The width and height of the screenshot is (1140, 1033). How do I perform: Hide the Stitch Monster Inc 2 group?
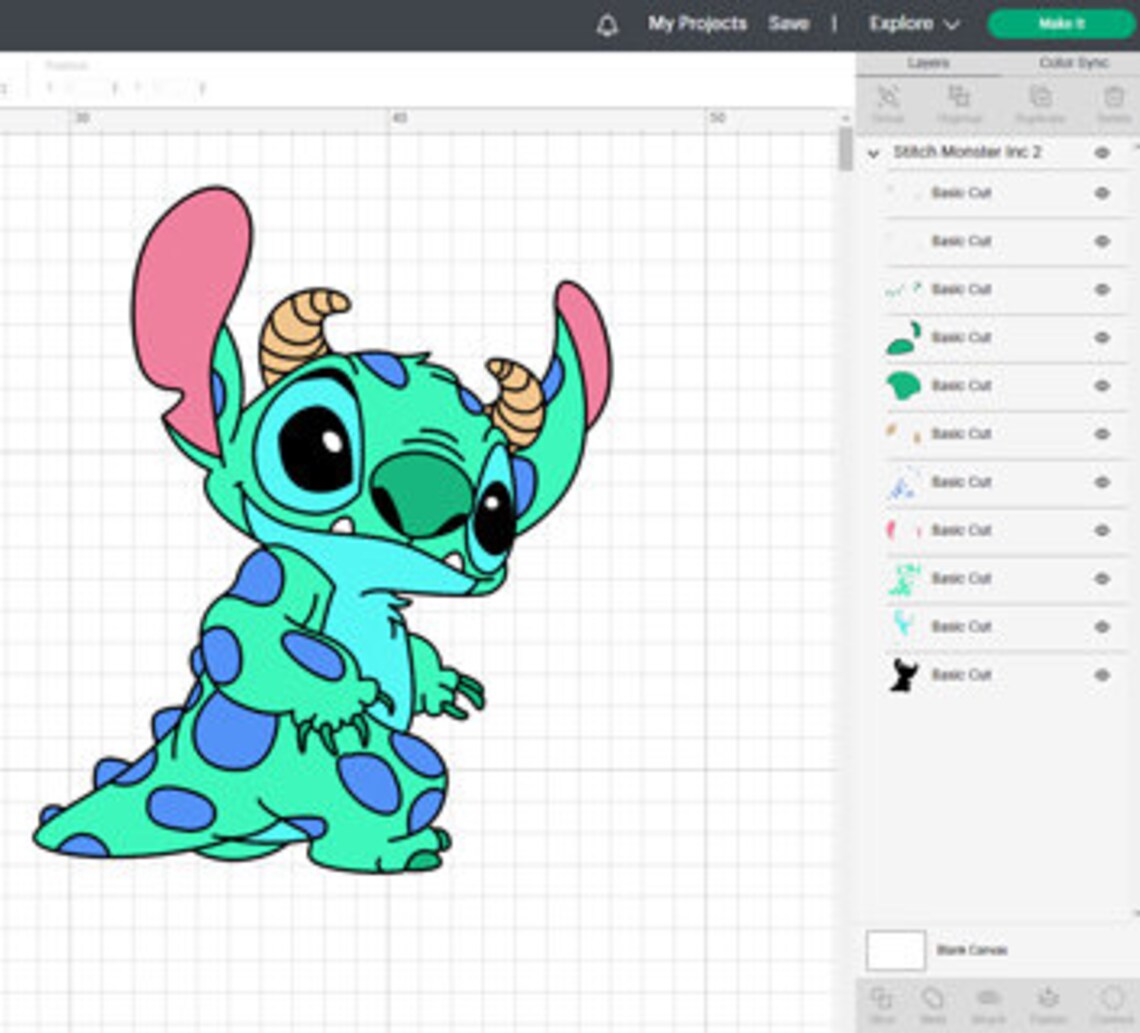(x=1103, y=153)
